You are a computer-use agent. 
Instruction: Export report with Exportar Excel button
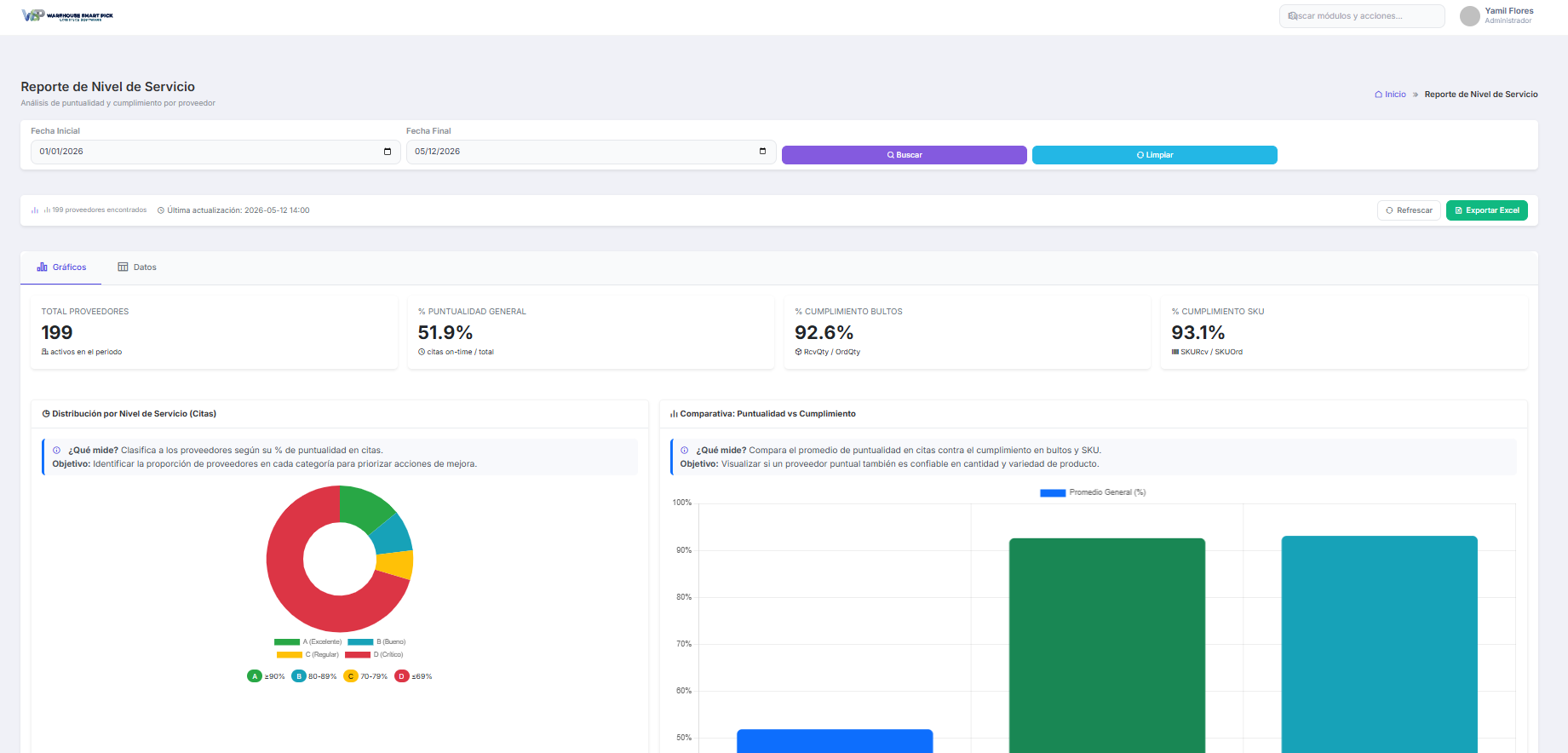click(1487, 210)
